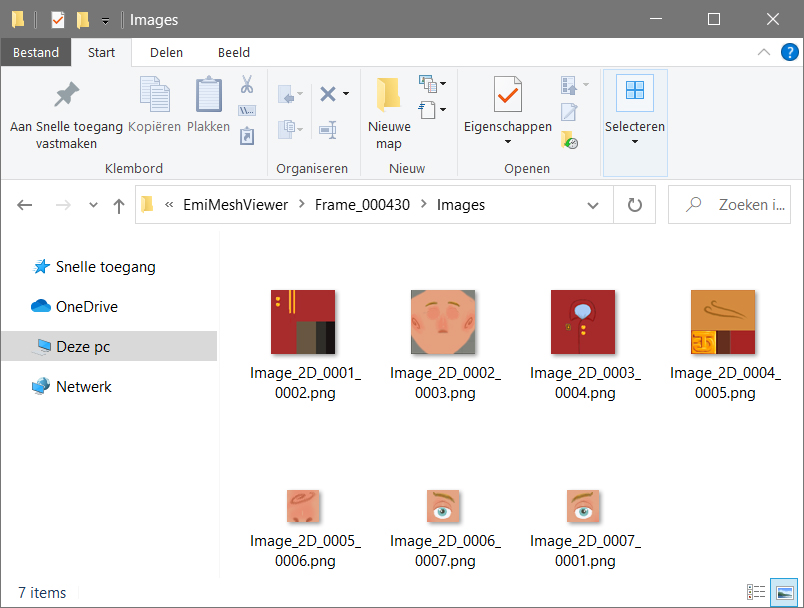Expand the easy access dropdown arrow

point(443,109)
